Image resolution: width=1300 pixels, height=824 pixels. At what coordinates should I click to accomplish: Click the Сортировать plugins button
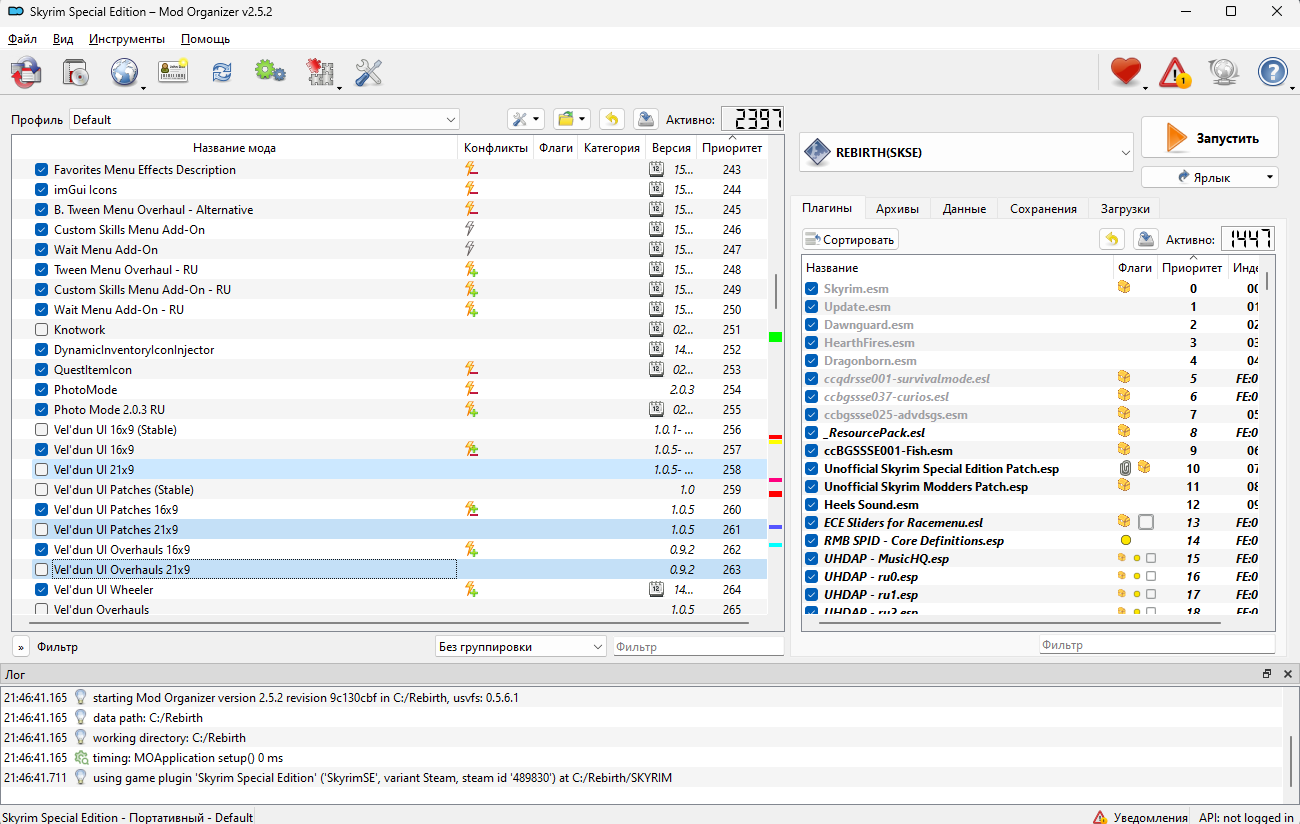point(850,239)
